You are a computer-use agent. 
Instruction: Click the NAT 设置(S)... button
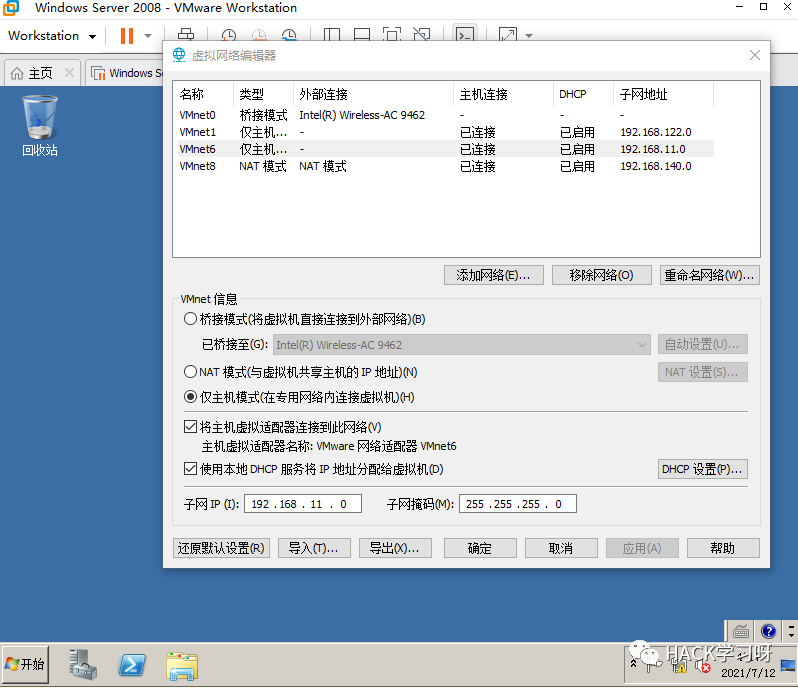pos(702,372)
